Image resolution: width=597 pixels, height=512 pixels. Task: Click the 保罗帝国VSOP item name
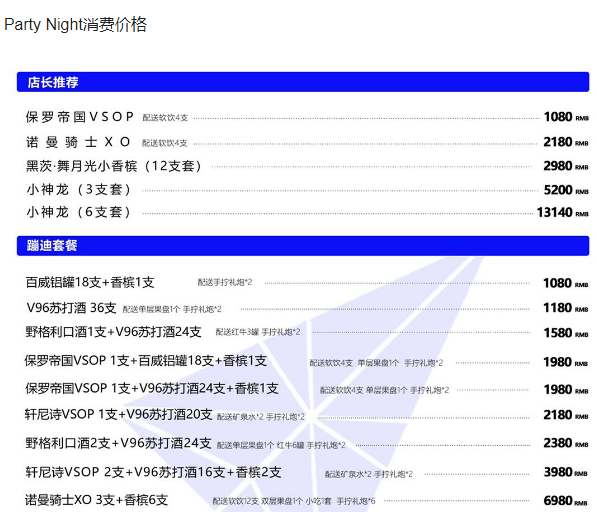click(x=80, y=116)
